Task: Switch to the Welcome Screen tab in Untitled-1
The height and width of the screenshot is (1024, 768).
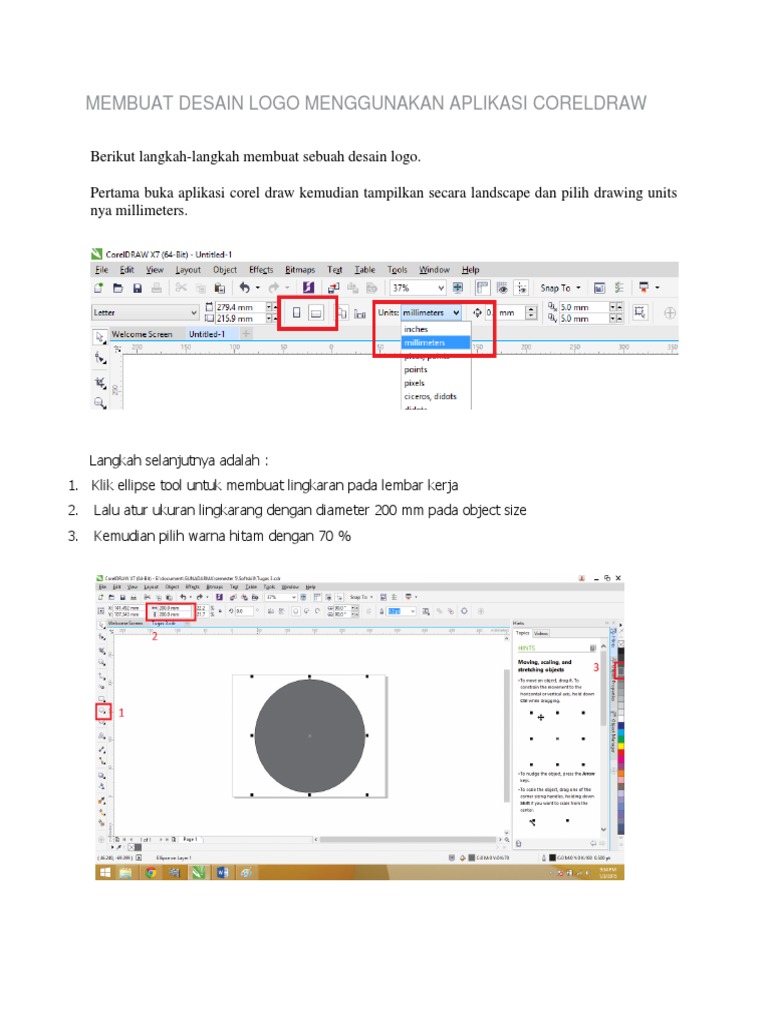Action: (x=142, y=334)
